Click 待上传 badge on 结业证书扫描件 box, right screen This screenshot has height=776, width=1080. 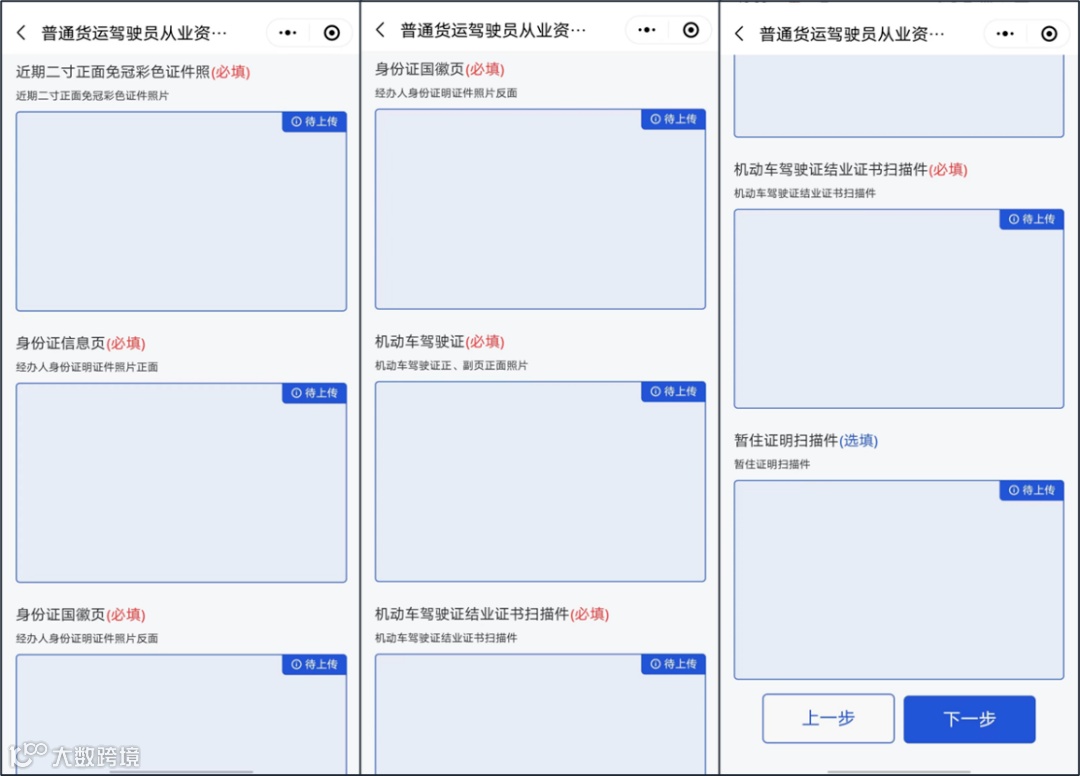[x=1032, y=220]
